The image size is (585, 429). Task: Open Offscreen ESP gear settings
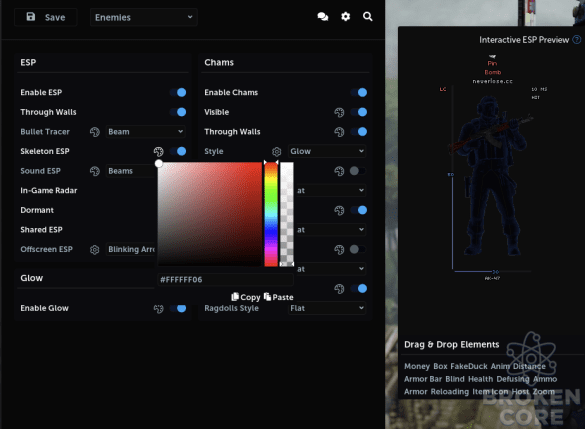(x=95, y=250)
